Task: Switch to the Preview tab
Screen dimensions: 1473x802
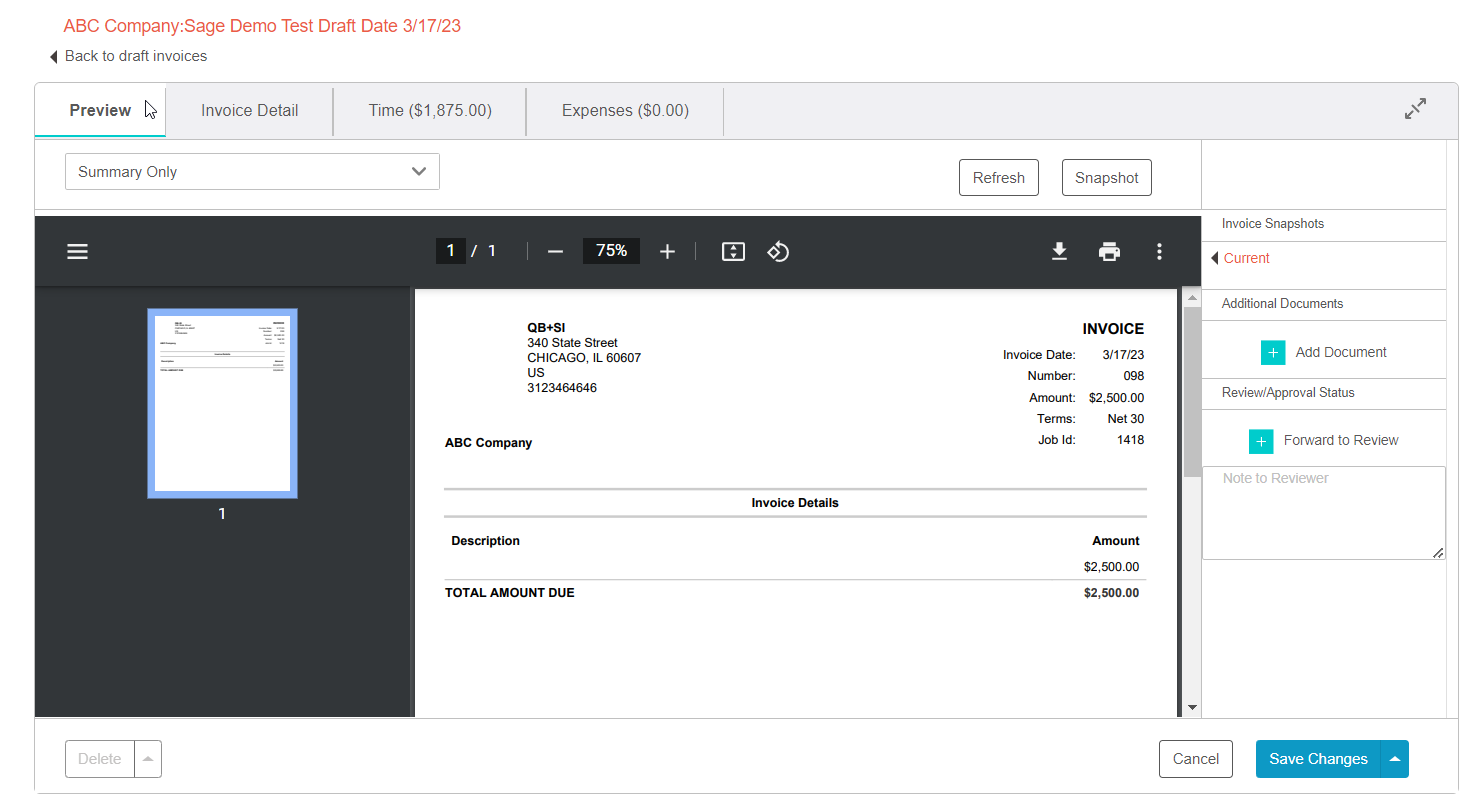Action: click(100, 110)
